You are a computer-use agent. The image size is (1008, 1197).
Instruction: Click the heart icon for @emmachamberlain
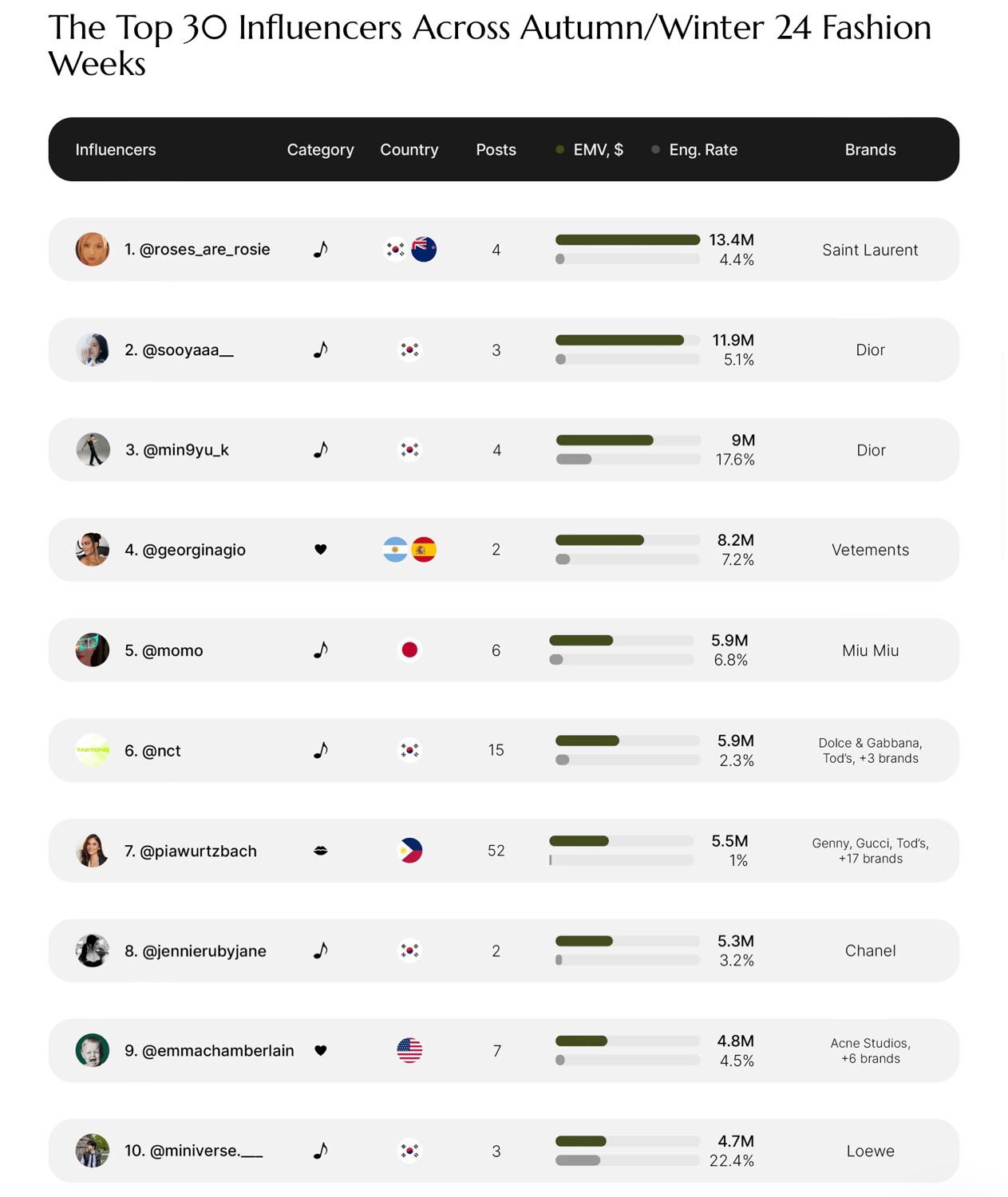tap(321, 1050)
